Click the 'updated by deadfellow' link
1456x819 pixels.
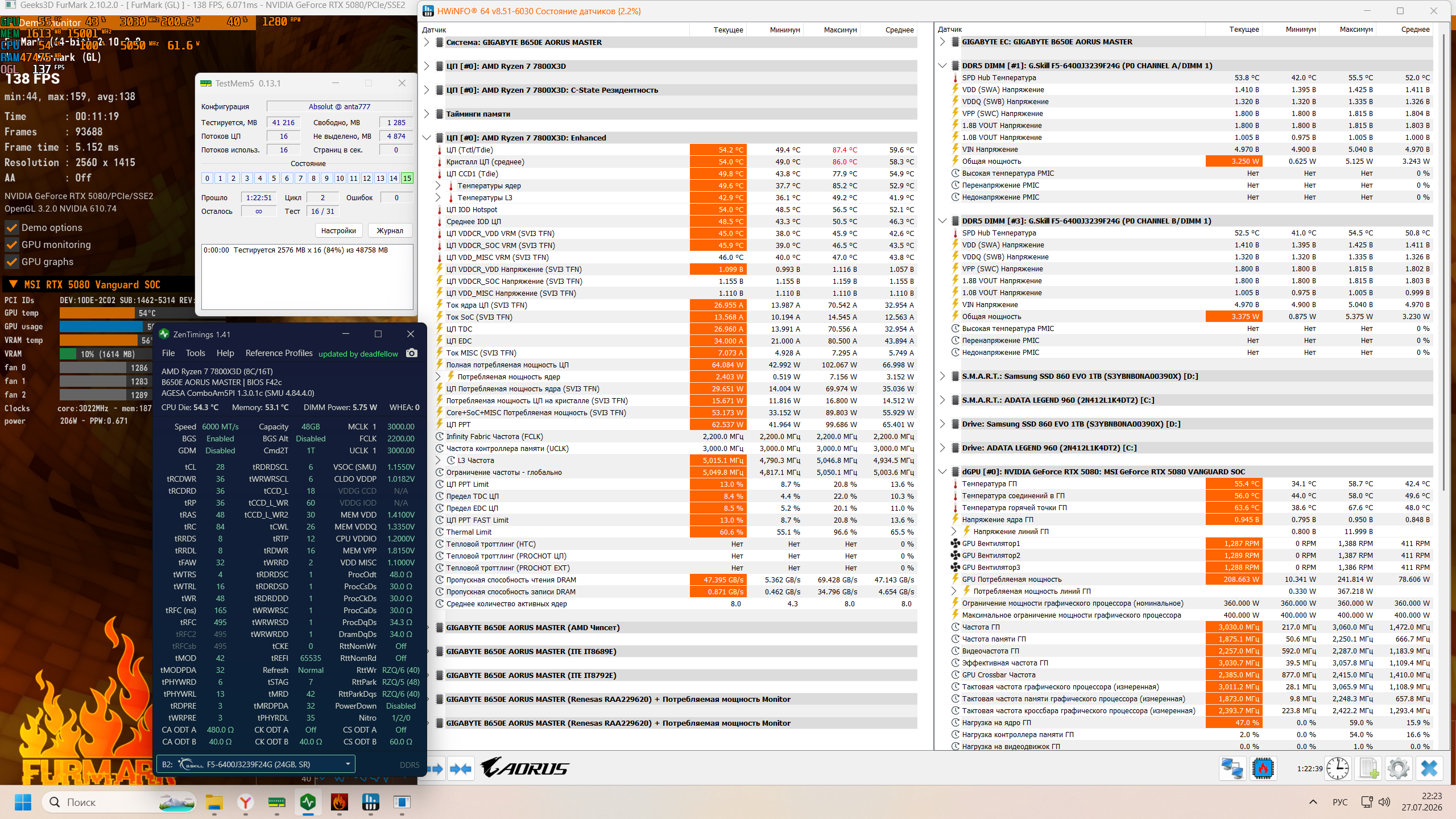tap(358, 354)
